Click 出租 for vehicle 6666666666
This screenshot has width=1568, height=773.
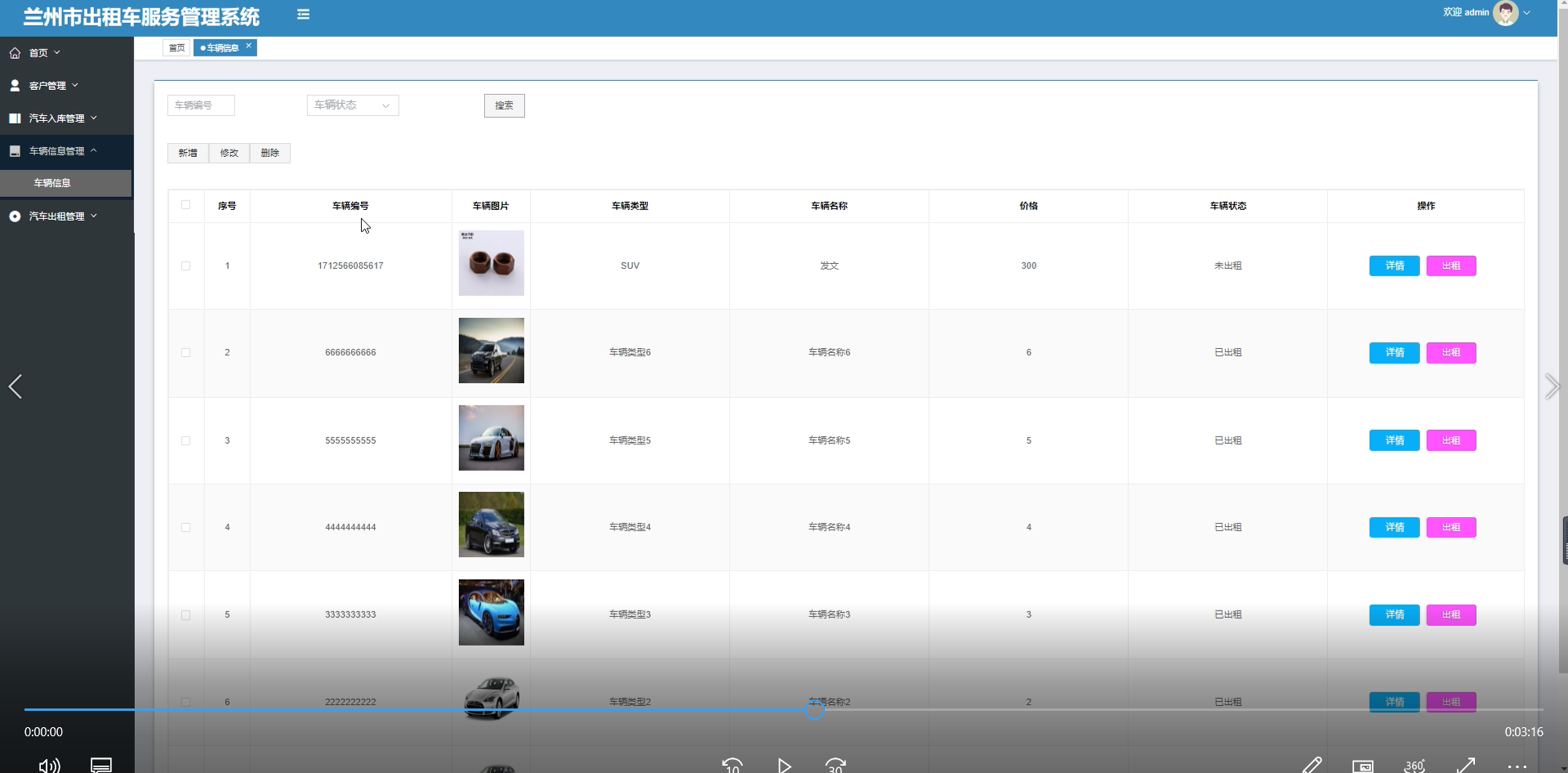1451,353
